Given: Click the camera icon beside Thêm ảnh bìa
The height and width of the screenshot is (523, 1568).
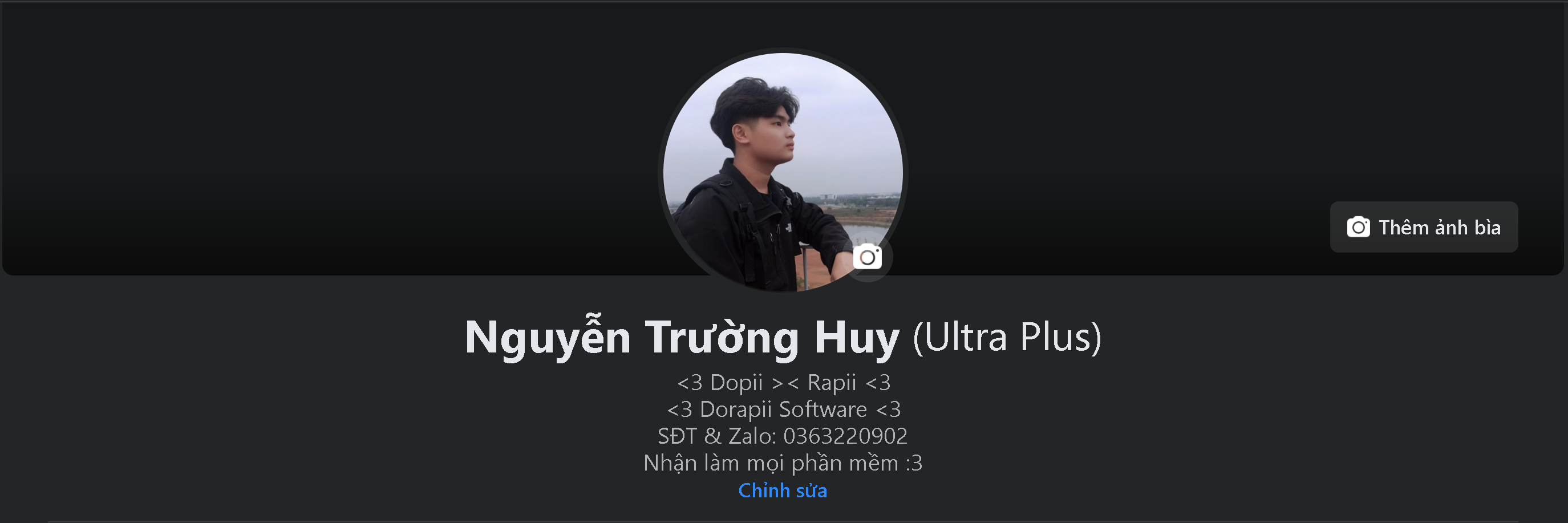Looking at the screenshot, I should tap(1358, 227).
